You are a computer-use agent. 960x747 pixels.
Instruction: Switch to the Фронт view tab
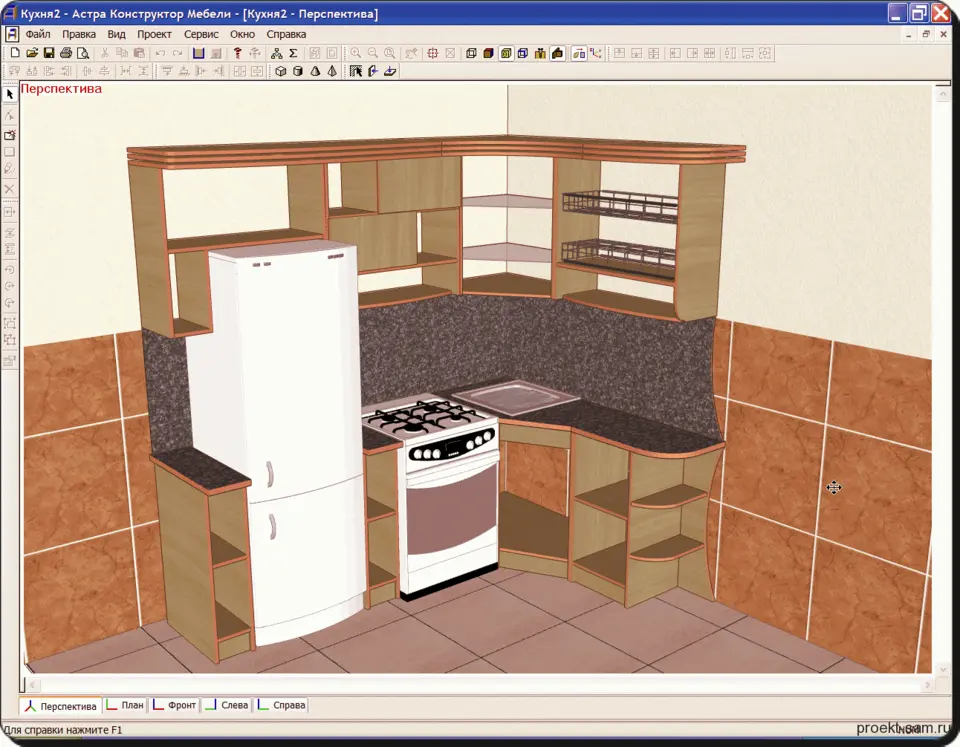[174, 705]
